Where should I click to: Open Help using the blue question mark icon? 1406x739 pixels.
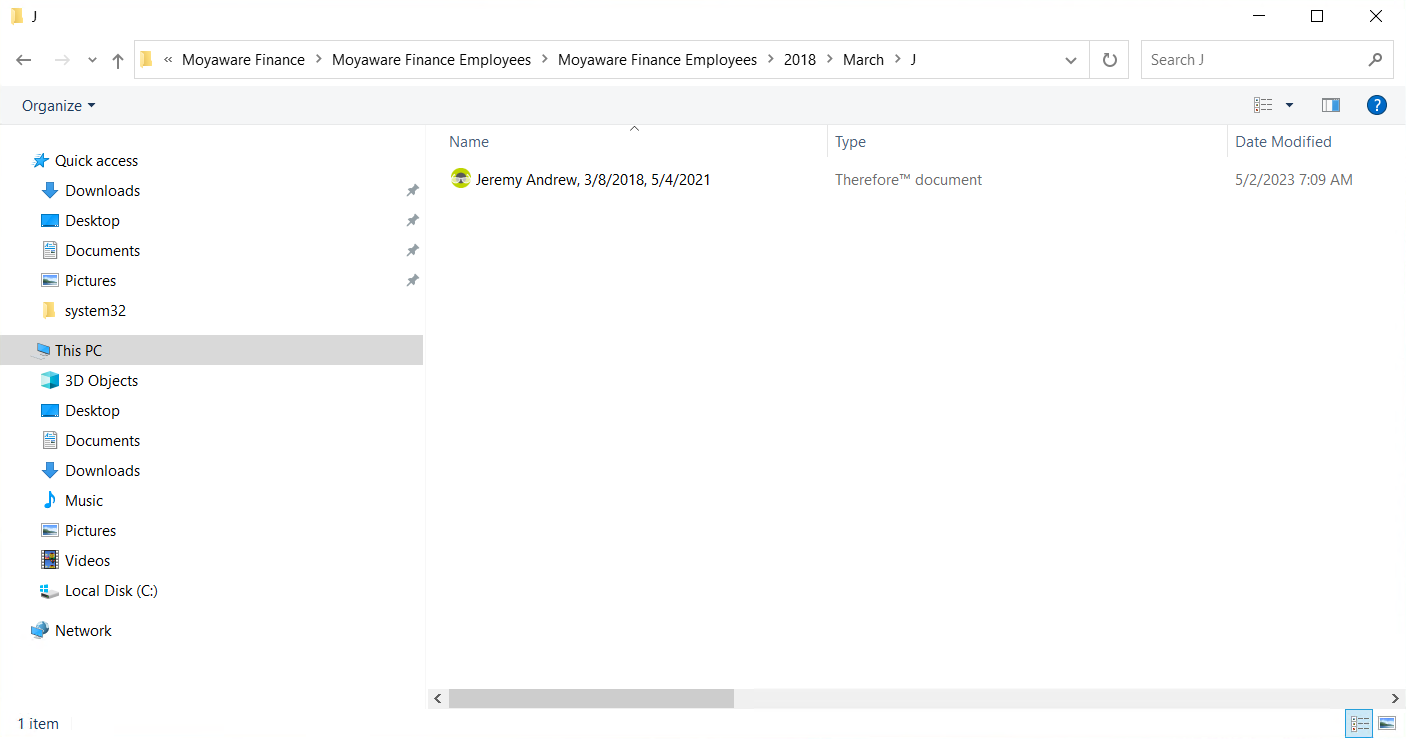pos(1377,105)
